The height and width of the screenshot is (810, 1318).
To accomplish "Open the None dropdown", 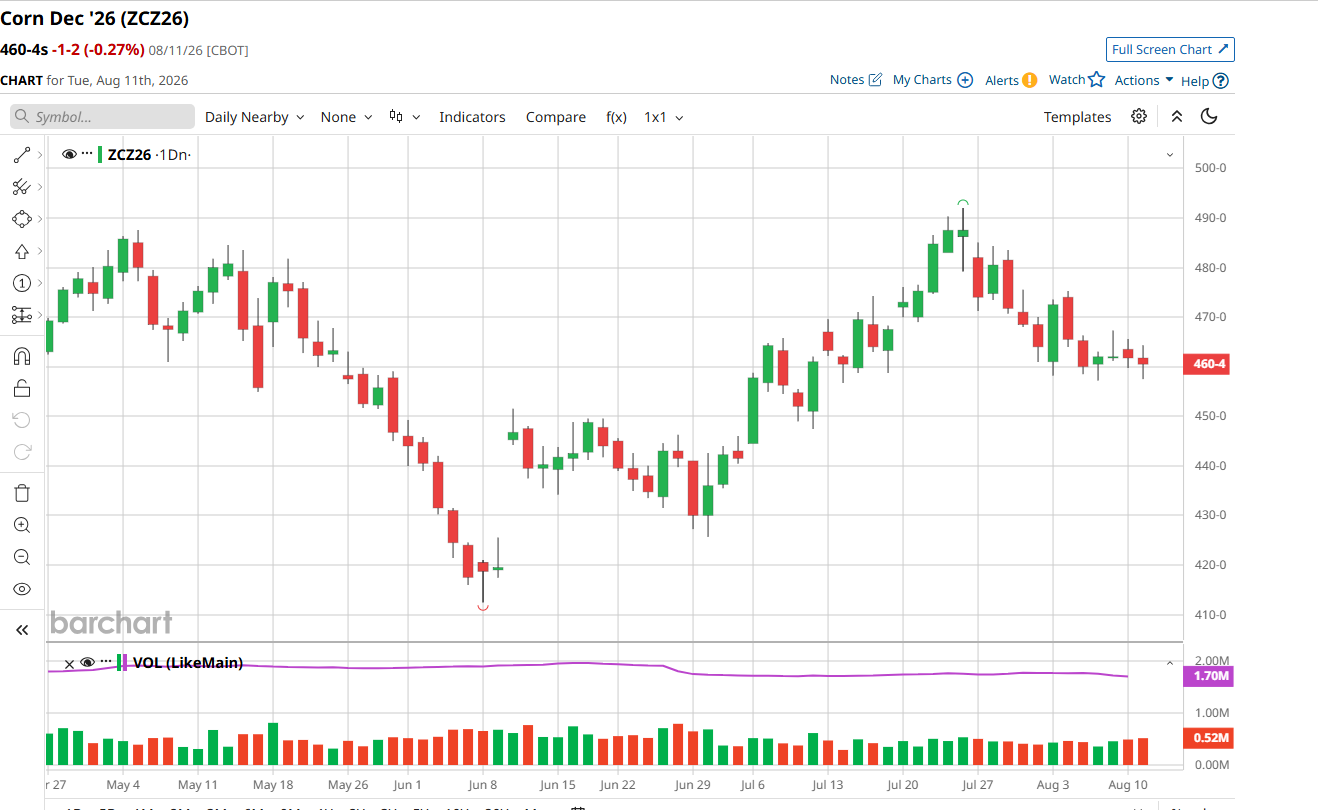I will click(x=346, y=117).
